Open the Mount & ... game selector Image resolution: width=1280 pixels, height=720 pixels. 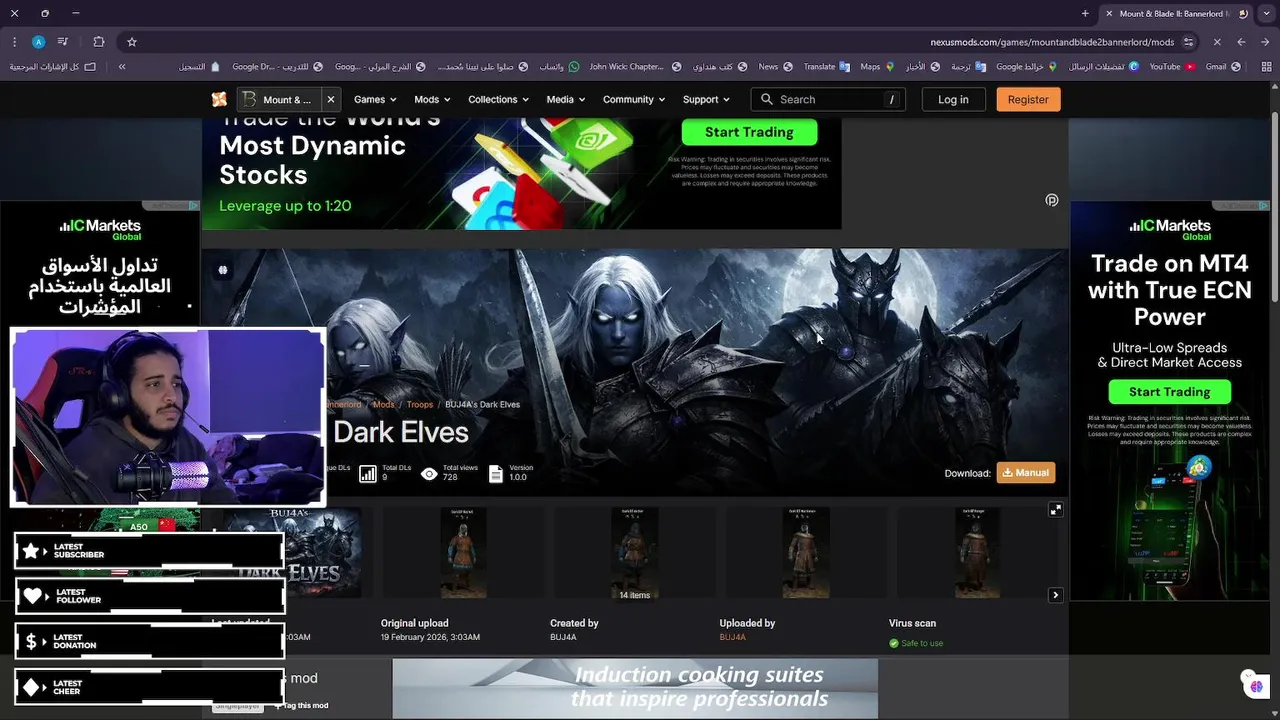coord(279,99)
